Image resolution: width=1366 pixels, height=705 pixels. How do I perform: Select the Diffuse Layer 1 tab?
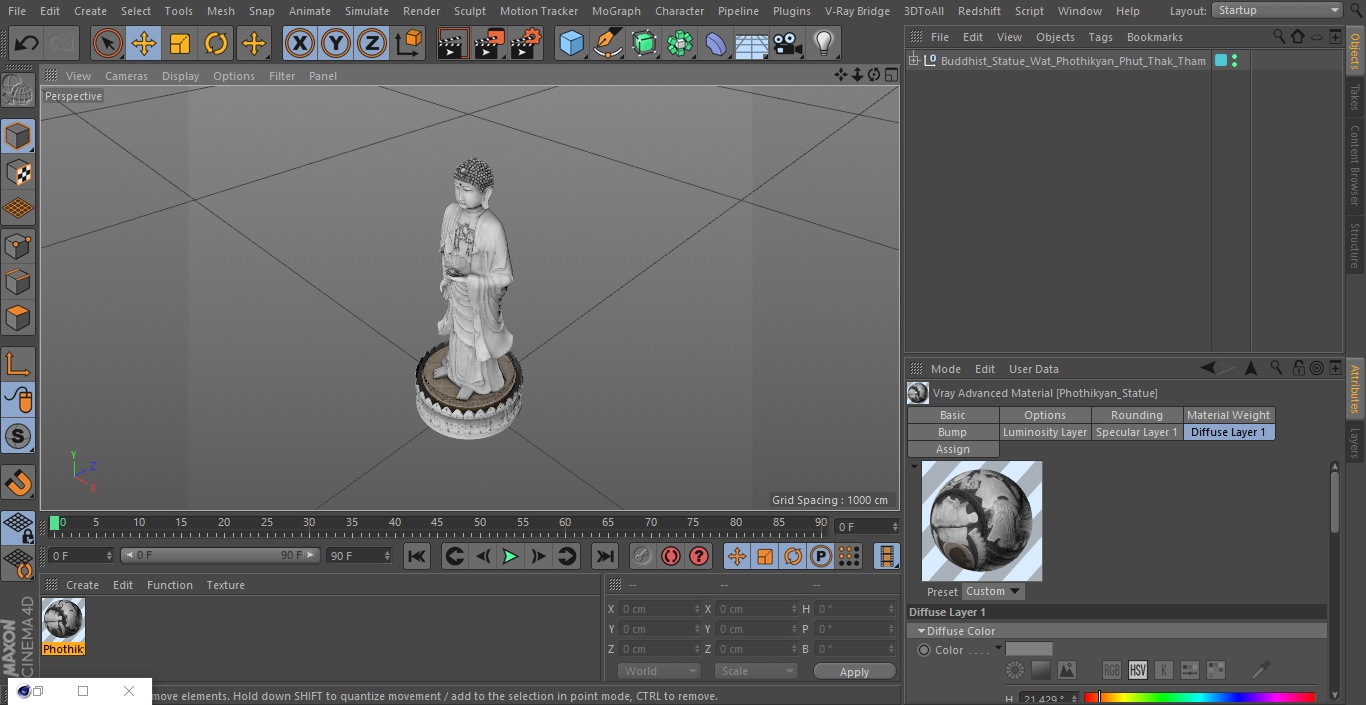tap(1229, 432)
